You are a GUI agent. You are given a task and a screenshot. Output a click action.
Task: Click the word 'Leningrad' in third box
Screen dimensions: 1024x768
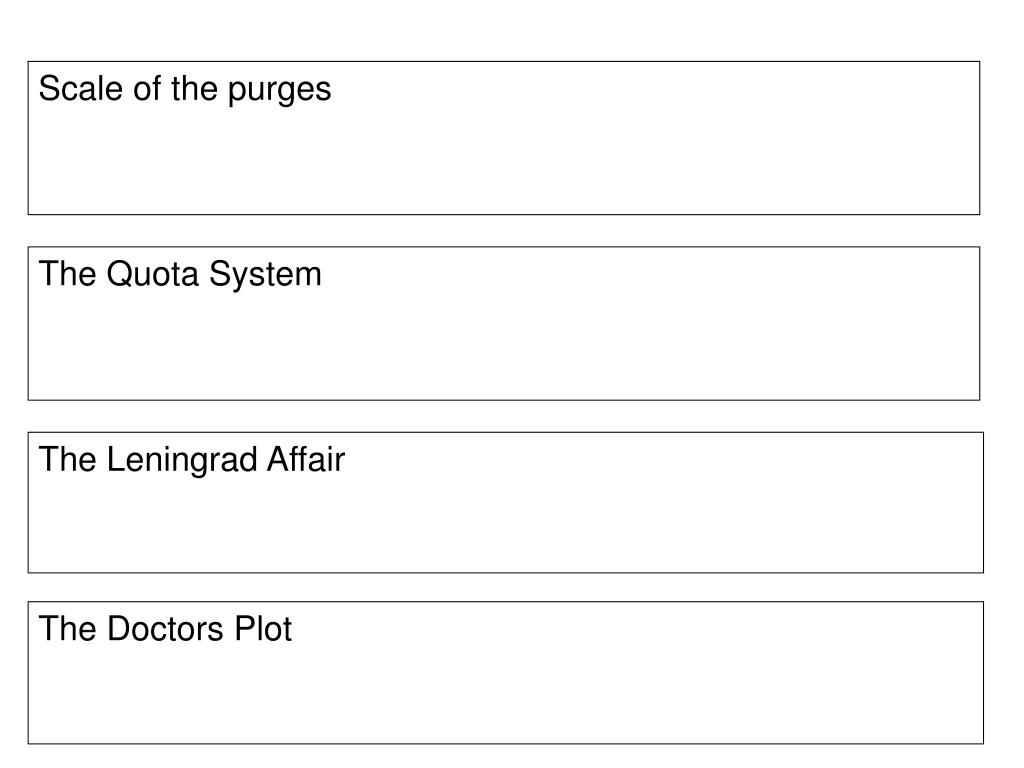pyautogui.click(x=182, y=460)
